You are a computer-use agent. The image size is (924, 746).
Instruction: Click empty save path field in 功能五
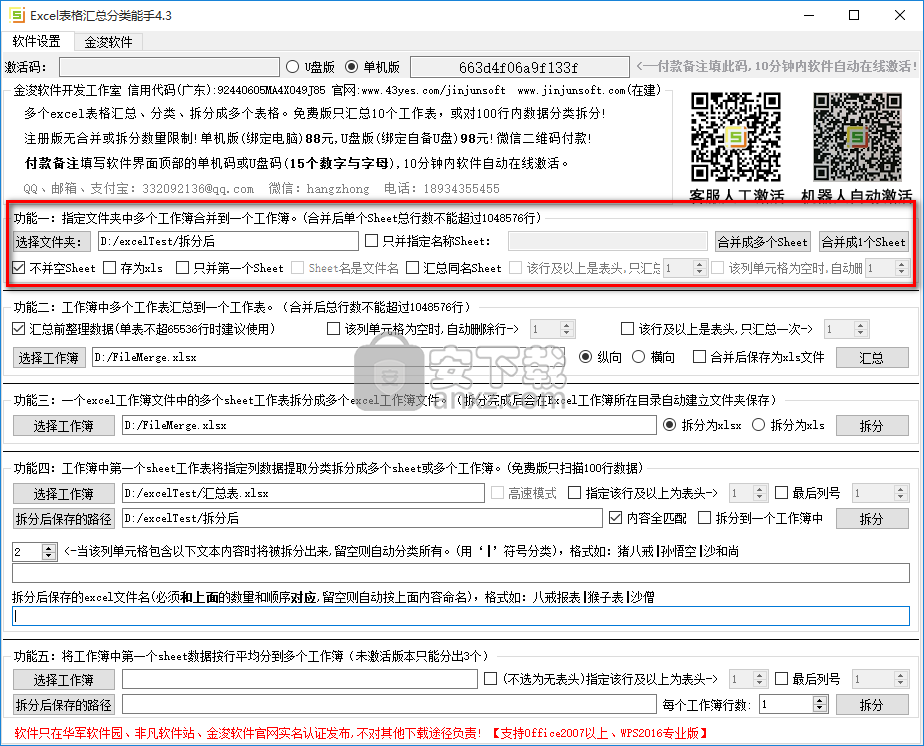(x=389, y=704)
